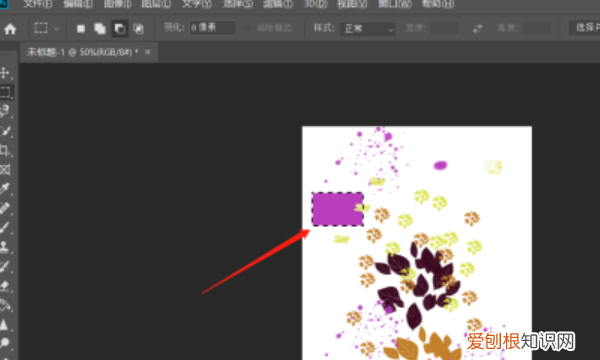Image resolution: width=600 pixels, height=360 pixels.
Task: Select New Selection mode icon
Action: click(x=81, y=29)
